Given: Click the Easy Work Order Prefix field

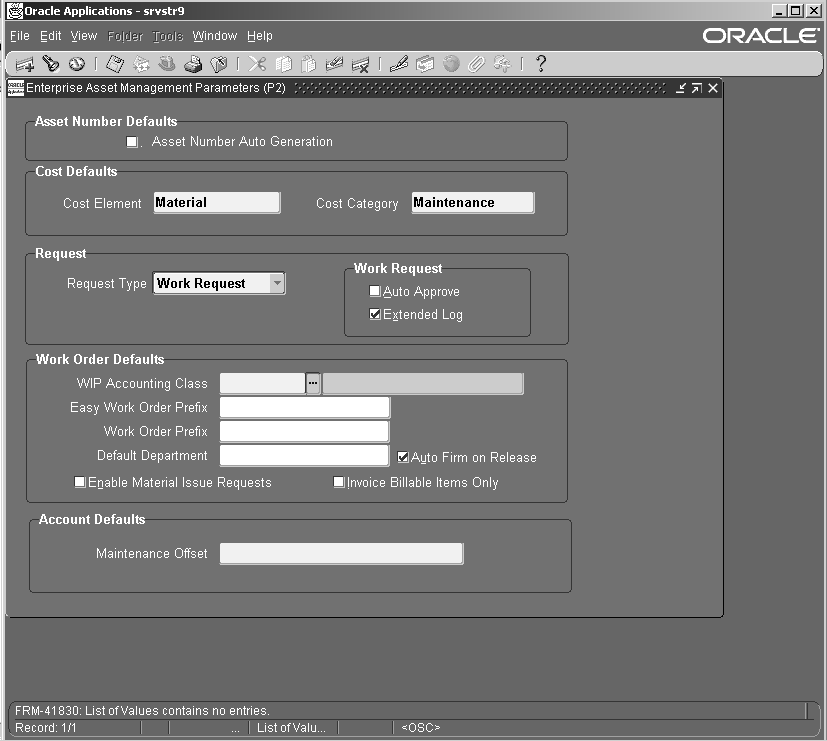Looking at the screenshot, I should (x=305, y=408).
